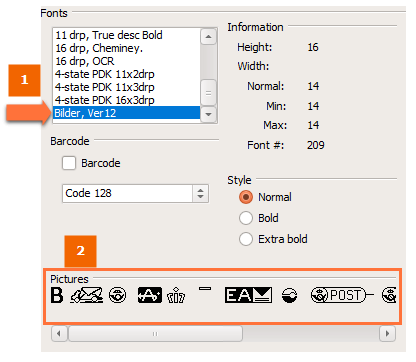Click the fonts list scroll-up arrow
Screen dimensions: 416x362
209,36
